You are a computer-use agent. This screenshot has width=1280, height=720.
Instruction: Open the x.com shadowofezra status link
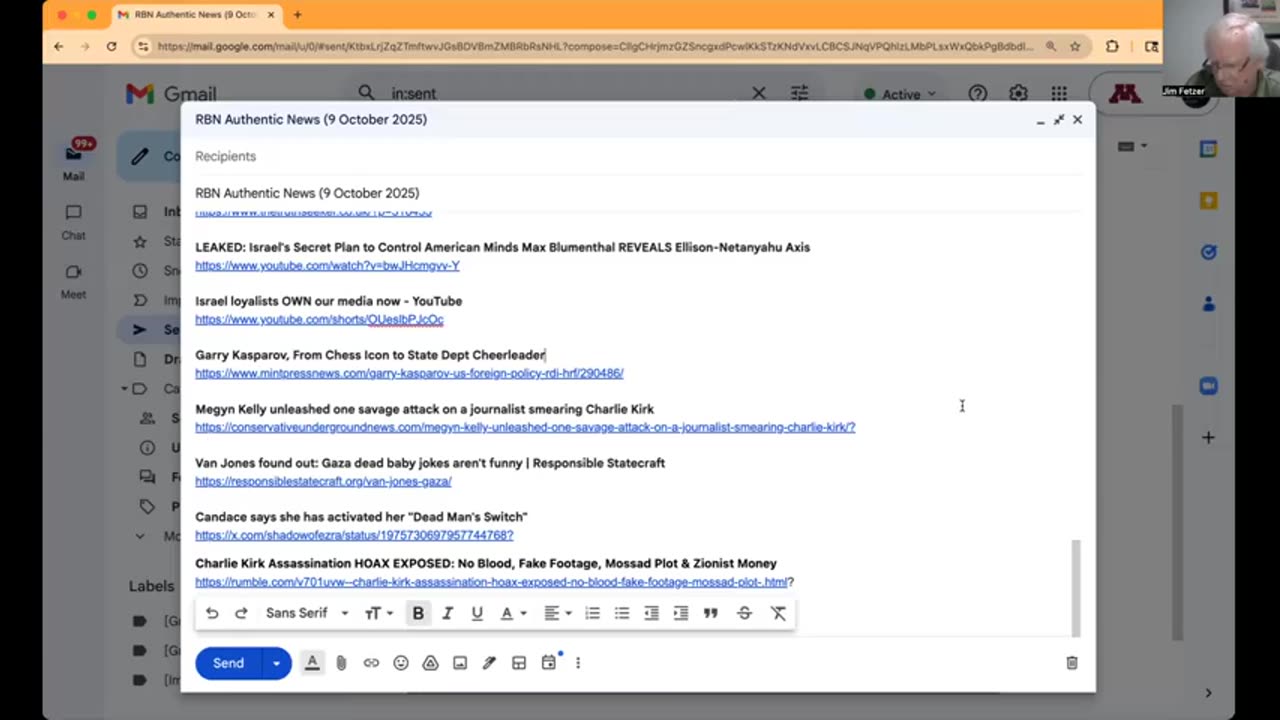pos(354,535)
